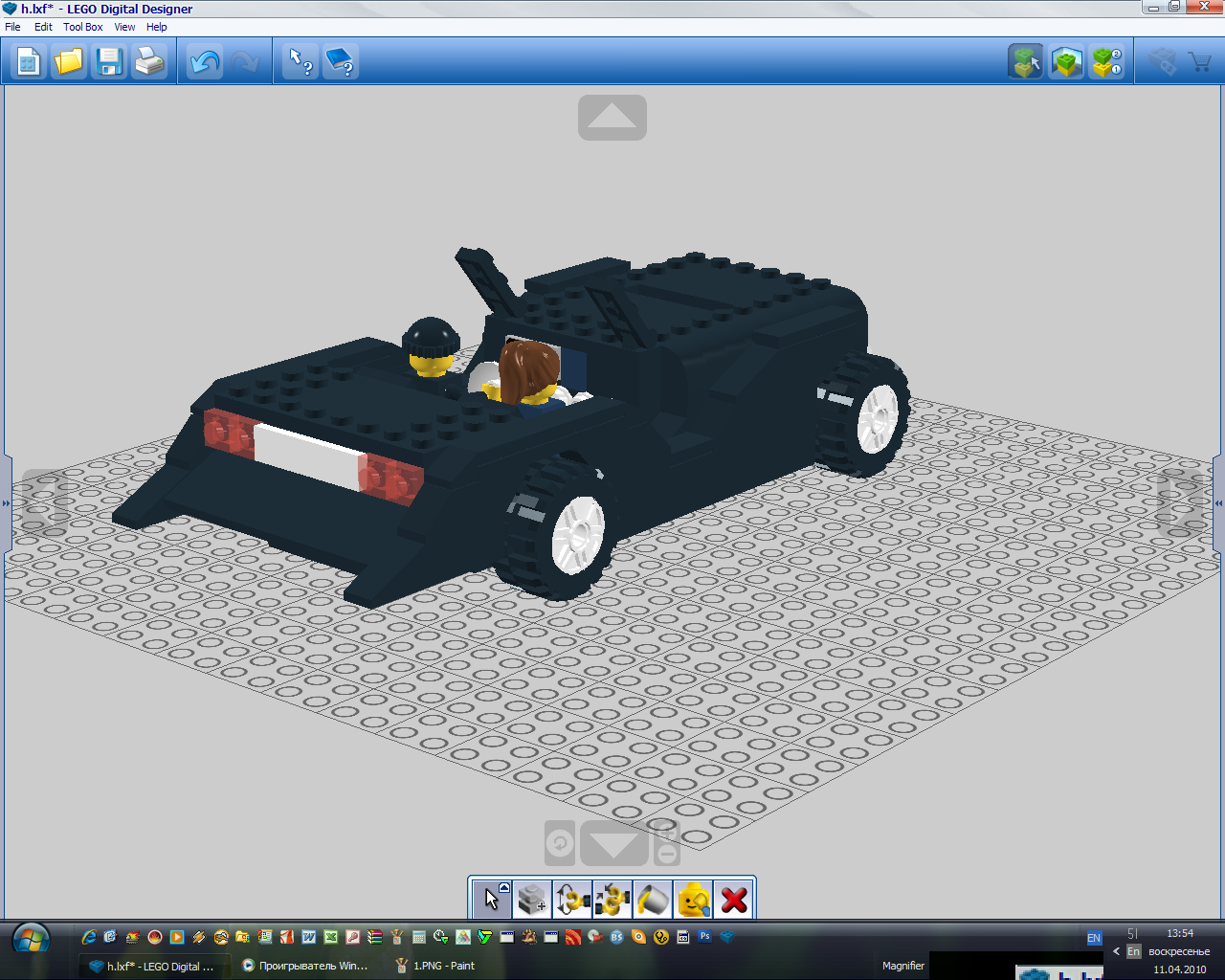
Task: Choose the Hinge rotate tool
Action: click(x=572, y=900)
